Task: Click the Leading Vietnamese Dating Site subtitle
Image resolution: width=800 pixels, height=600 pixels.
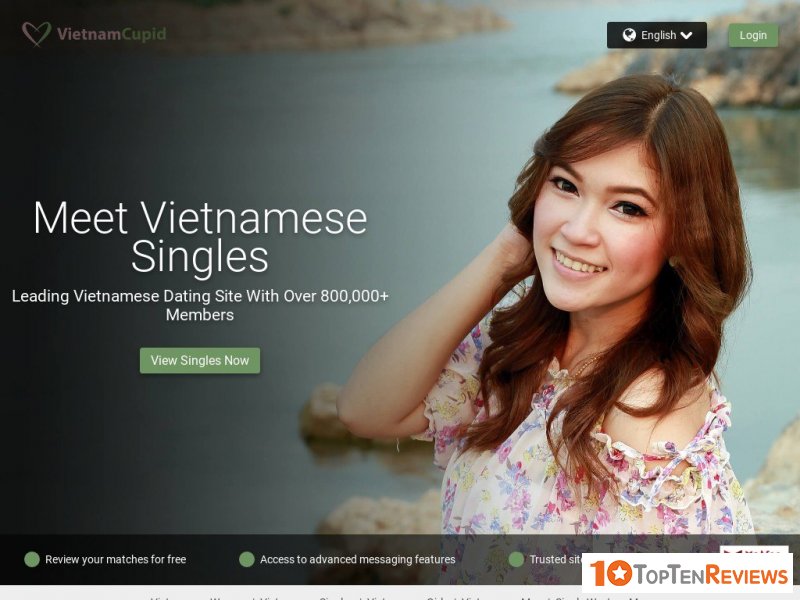Action: tap(200, 305)
